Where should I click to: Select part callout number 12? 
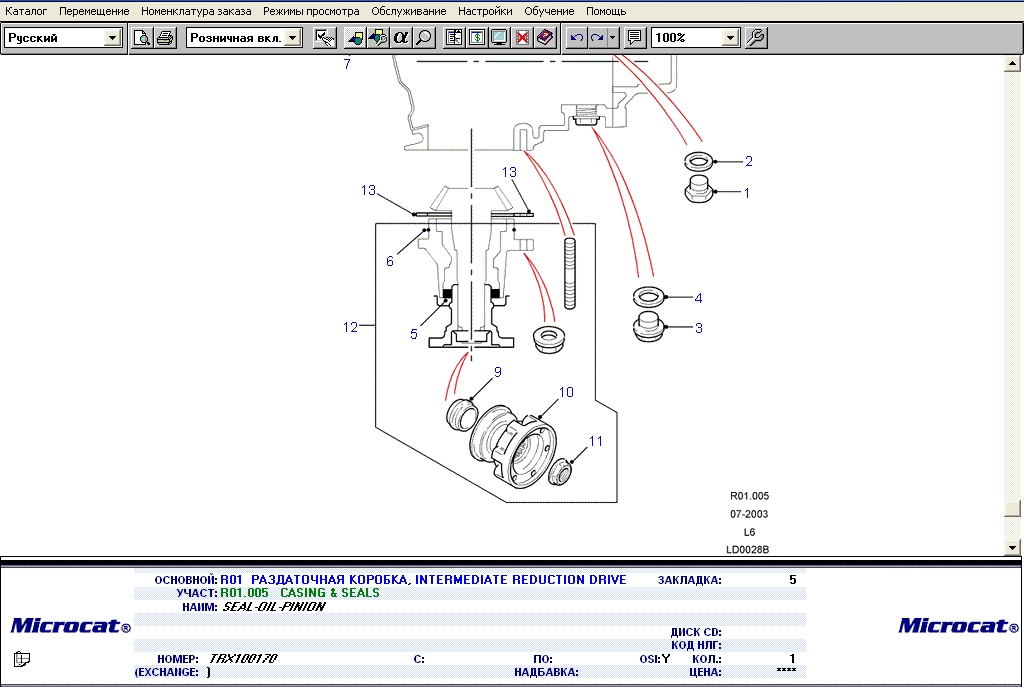(350, 327)
